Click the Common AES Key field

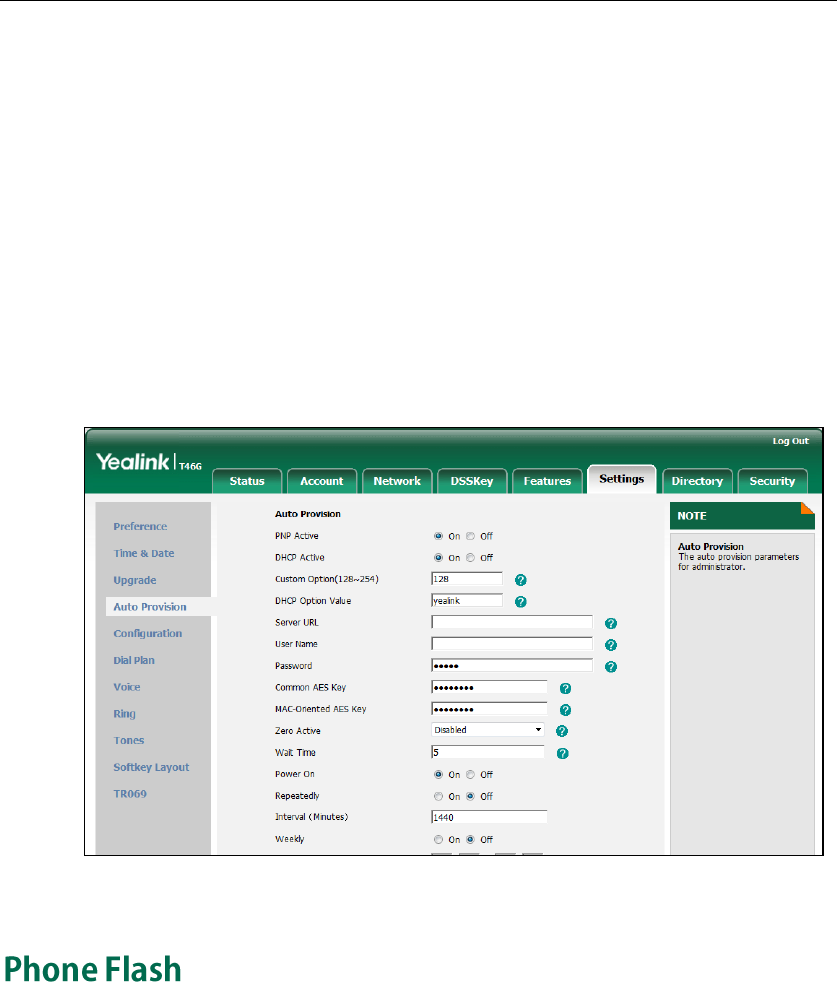pyautogui.click(x=489, y=688)
